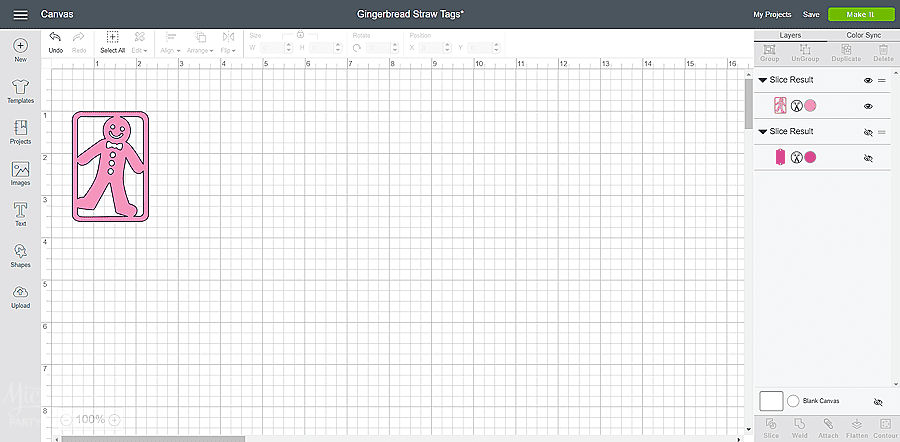The width and height of the screenshot is (900, 442).
Task: Click the canvas vertical scrollbar
Action: [x=748, y=103]
